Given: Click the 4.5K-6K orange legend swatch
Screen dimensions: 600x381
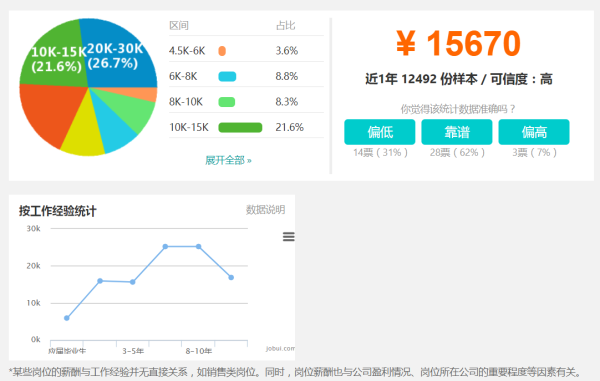Looking at the screenshot, I should point(222,51).
